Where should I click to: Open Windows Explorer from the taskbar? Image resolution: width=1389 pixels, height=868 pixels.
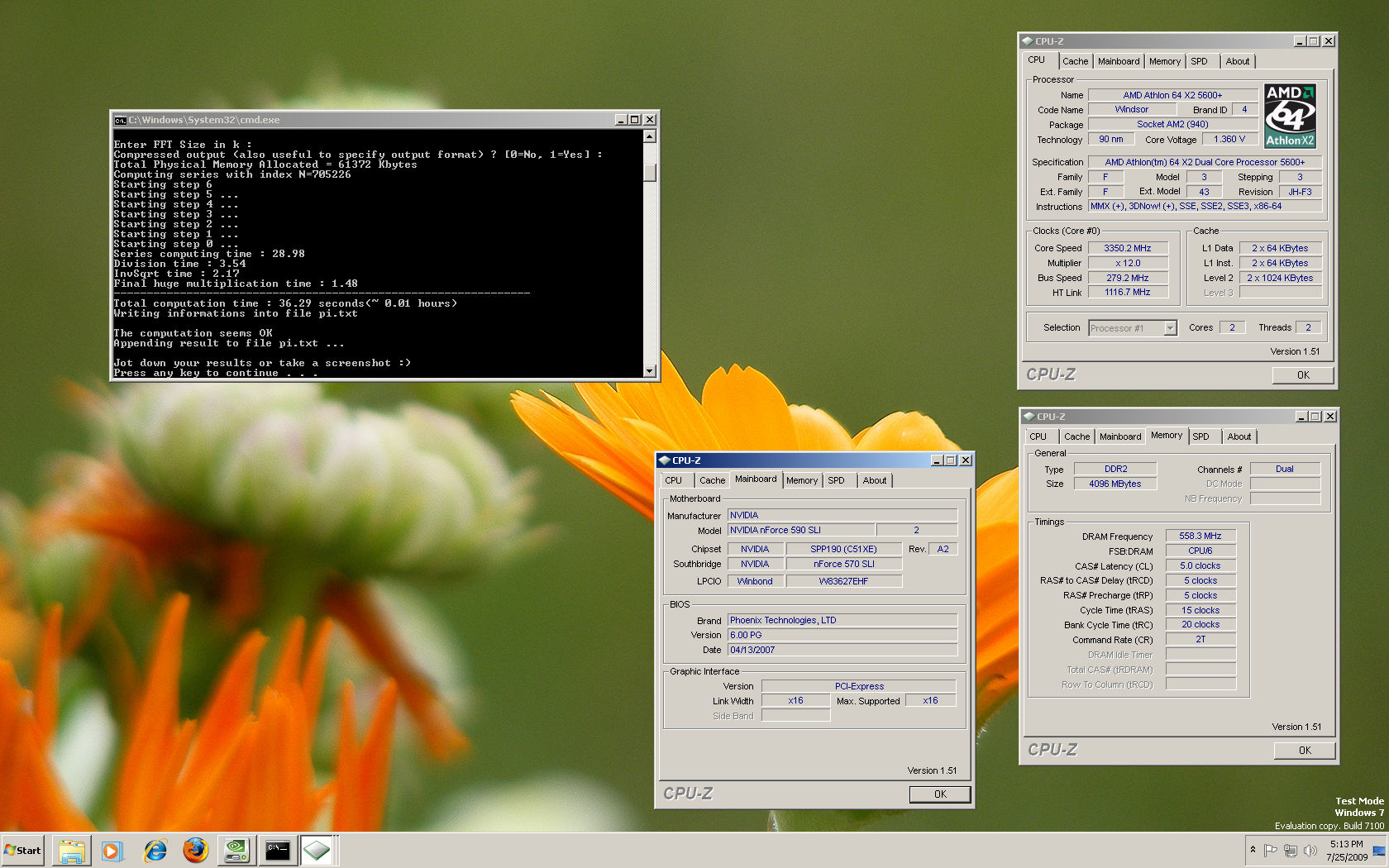click(x=72, y=850)
